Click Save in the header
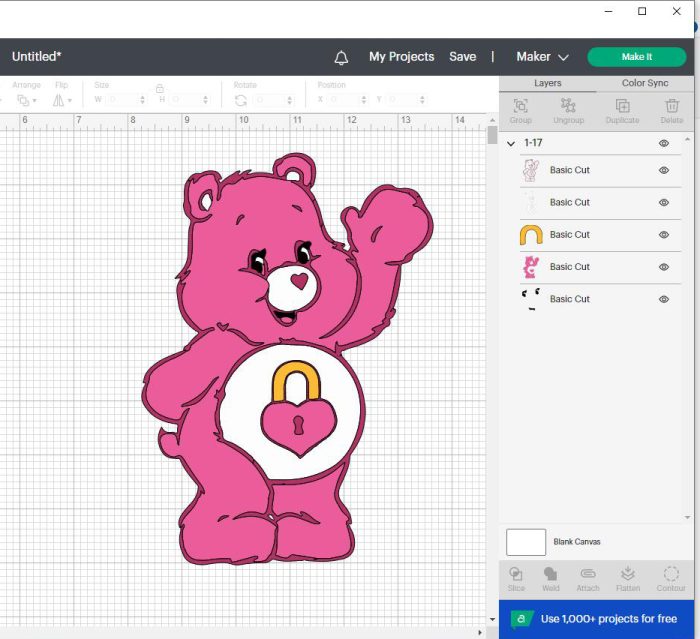This screenshot has width=700, height=639. pos(462,57)
